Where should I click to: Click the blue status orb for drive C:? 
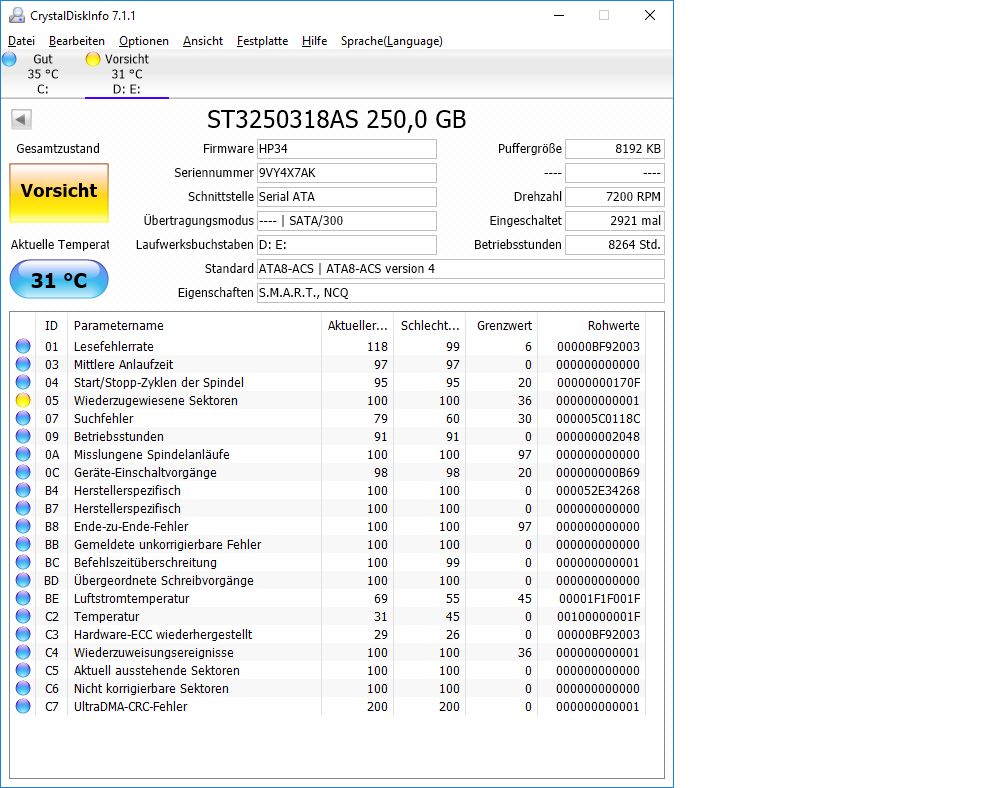10,59
